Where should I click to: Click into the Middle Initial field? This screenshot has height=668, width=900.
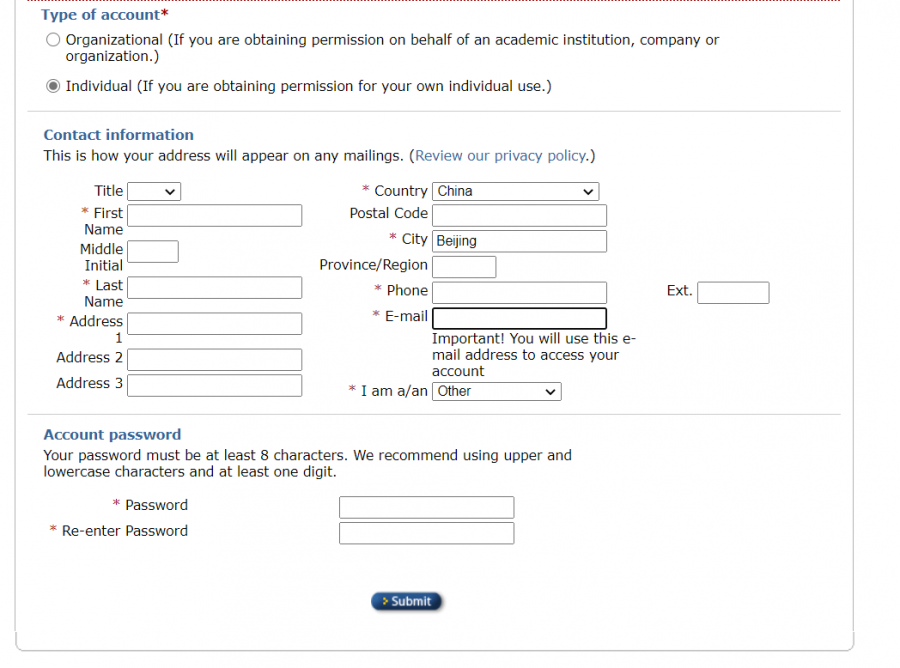point(153,252)
